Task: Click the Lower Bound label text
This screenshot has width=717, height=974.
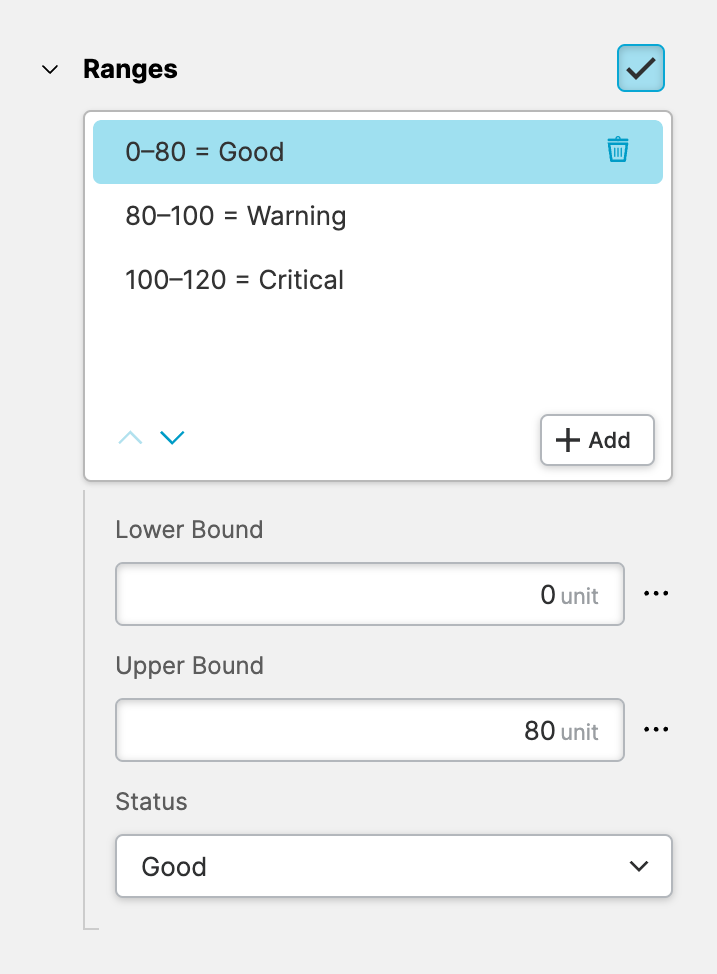Action: click(189, 530)
